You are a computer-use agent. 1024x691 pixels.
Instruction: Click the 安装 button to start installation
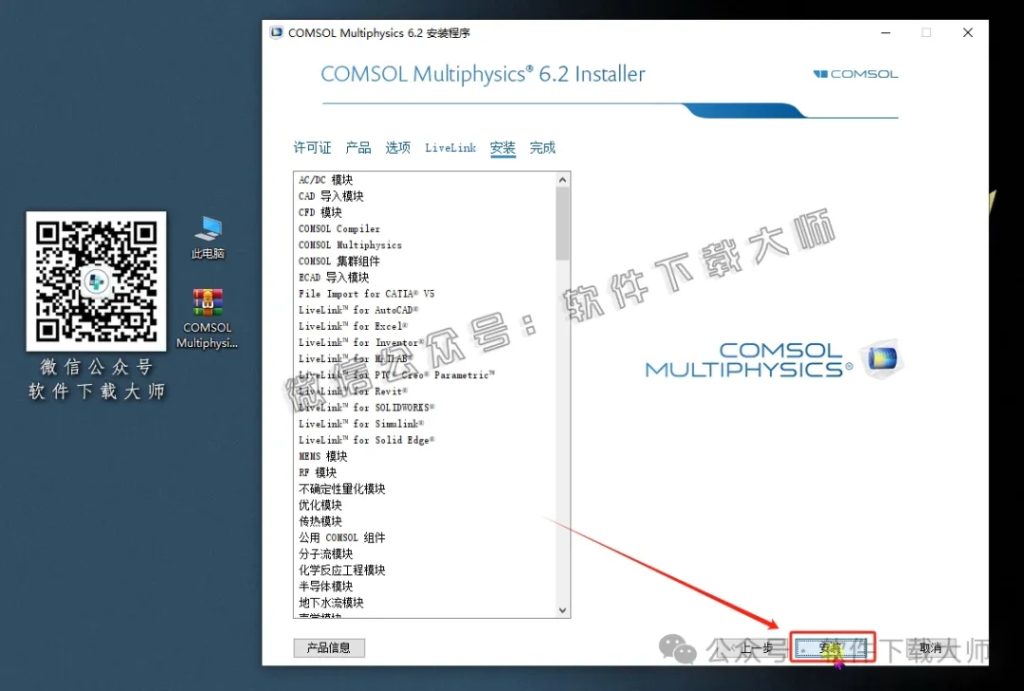833,648
